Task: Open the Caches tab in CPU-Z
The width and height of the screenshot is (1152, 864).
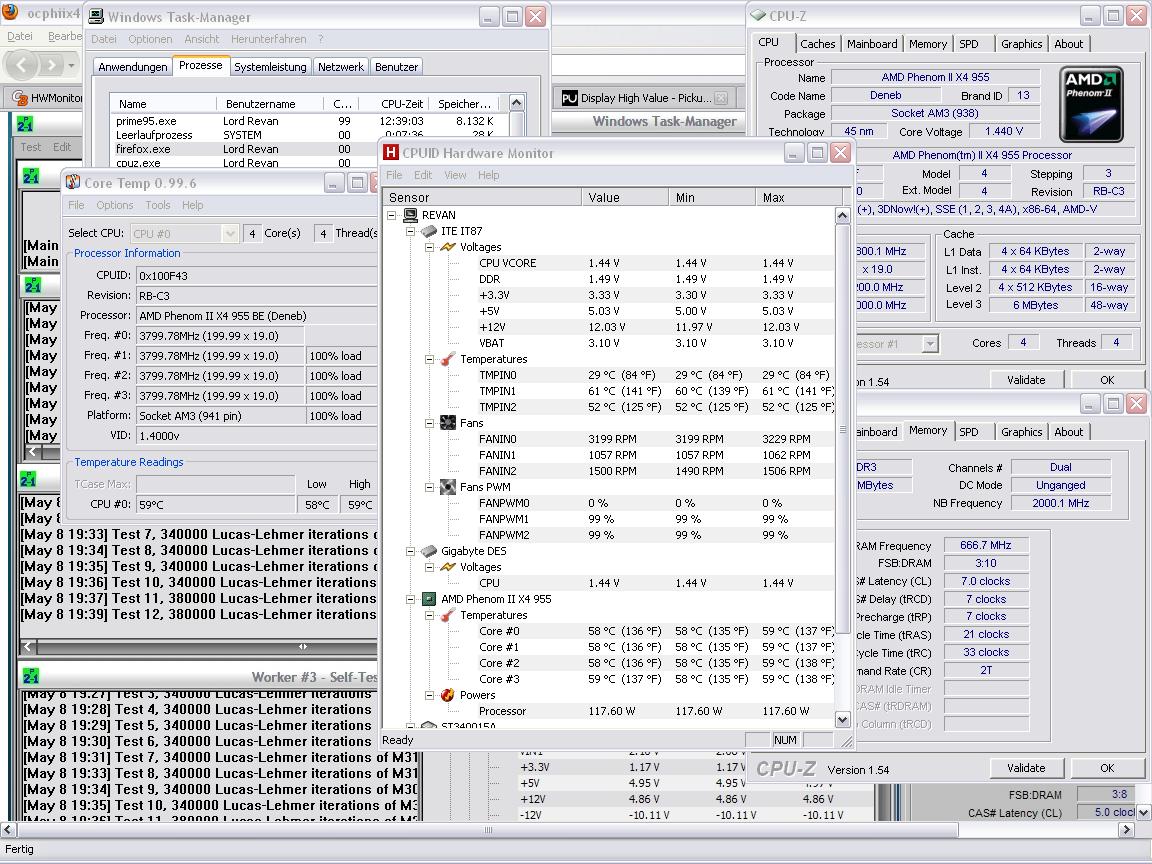Action: [818, 44]
